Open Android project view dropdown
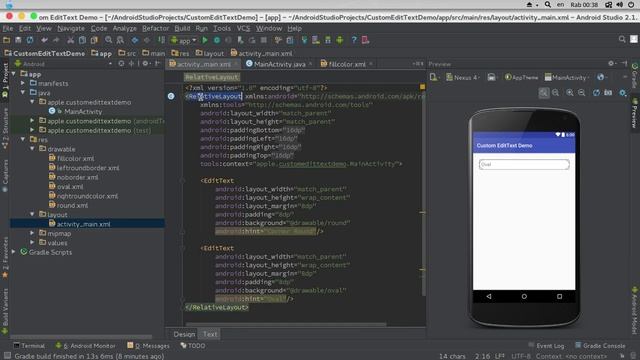This screenshot has height=360, width=640. click(64, 64)
